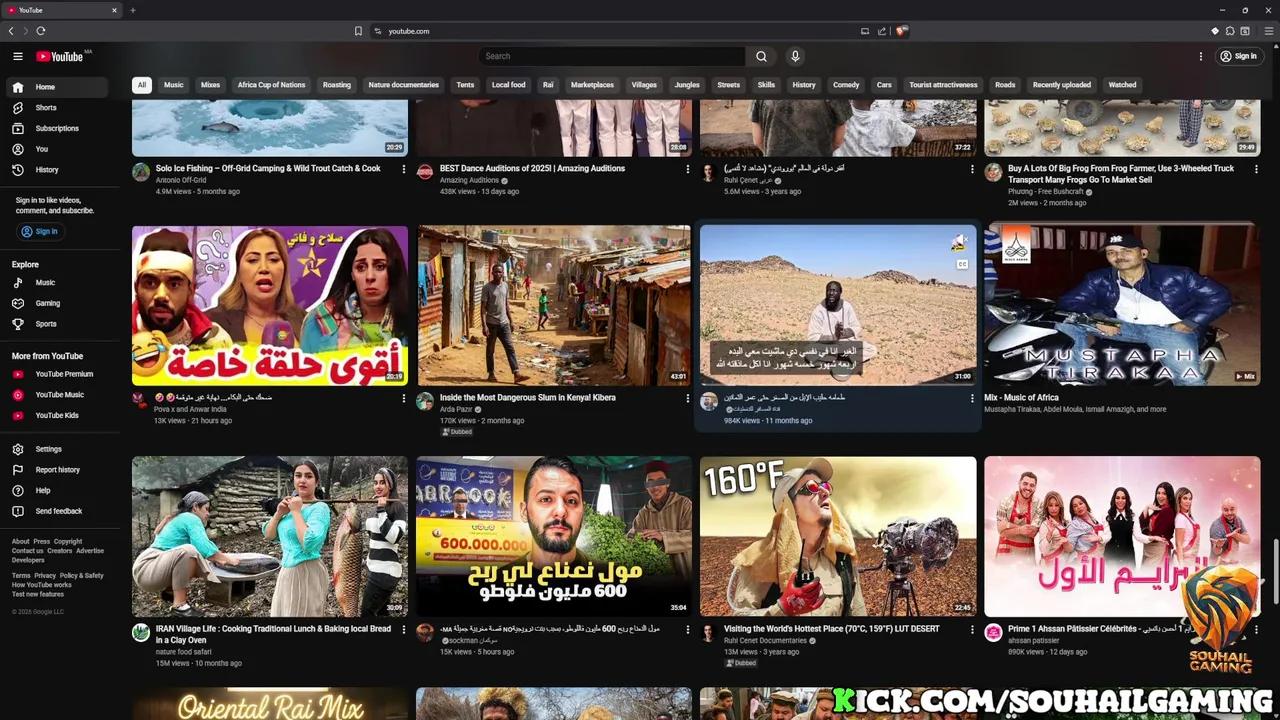The image size is (1280, 720).
Task: Explore Sports in the sidebar
Action: click(58, 324)
